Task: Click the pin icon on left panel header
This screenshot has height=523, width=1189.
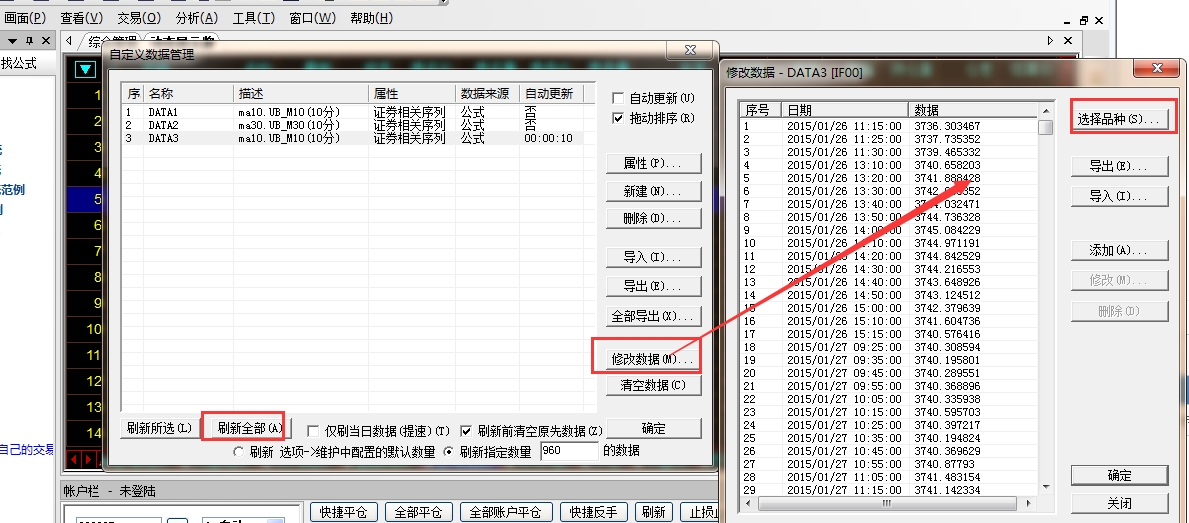Action: tap(30, 40)
